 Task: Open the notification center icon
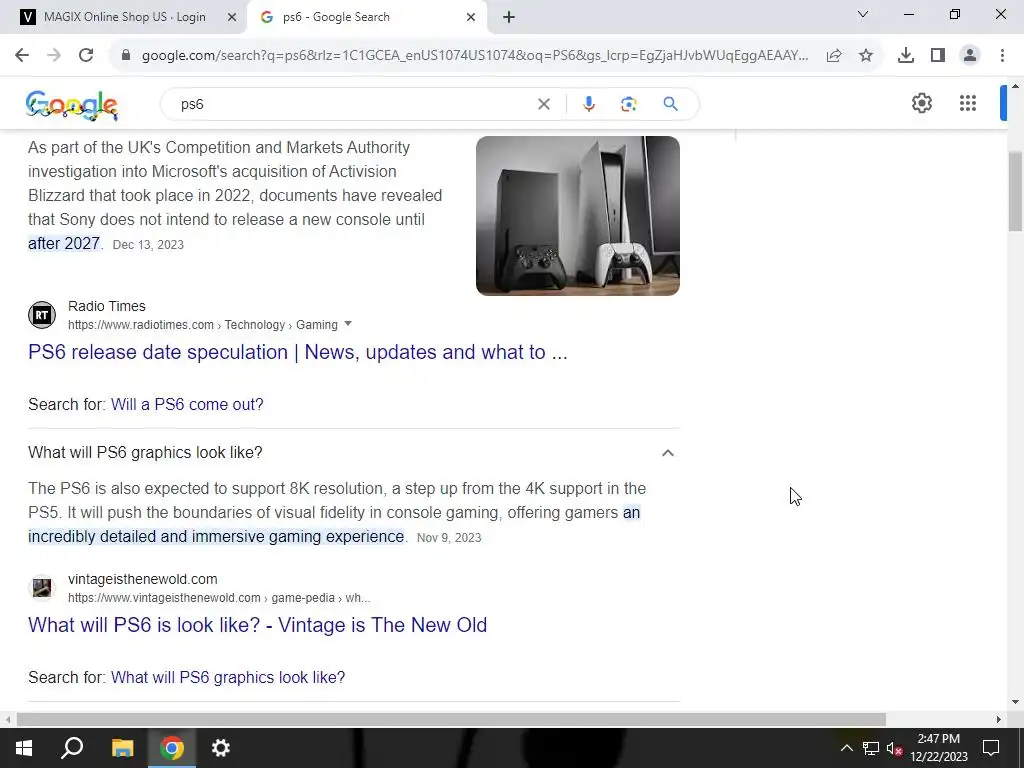(991, 748)
